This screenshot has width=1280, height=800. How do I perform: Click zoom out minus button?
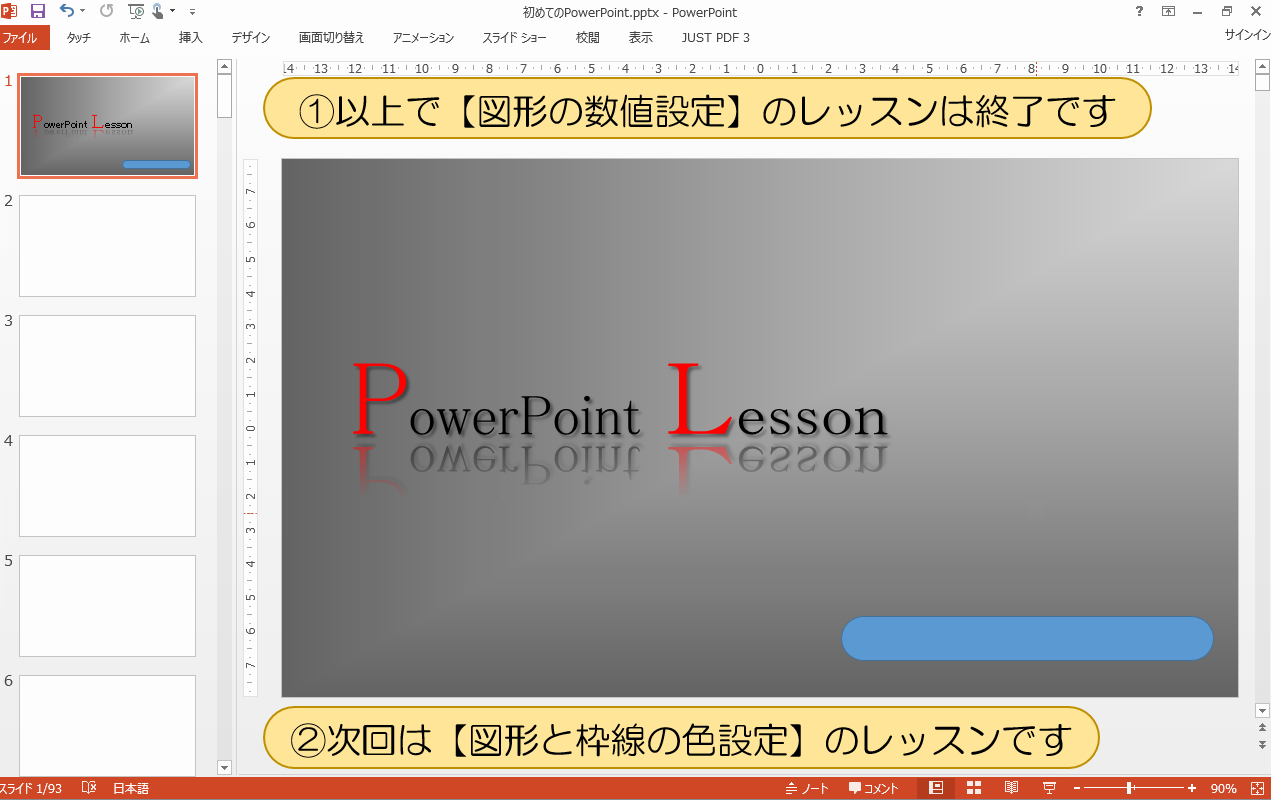coord(1077,789)
